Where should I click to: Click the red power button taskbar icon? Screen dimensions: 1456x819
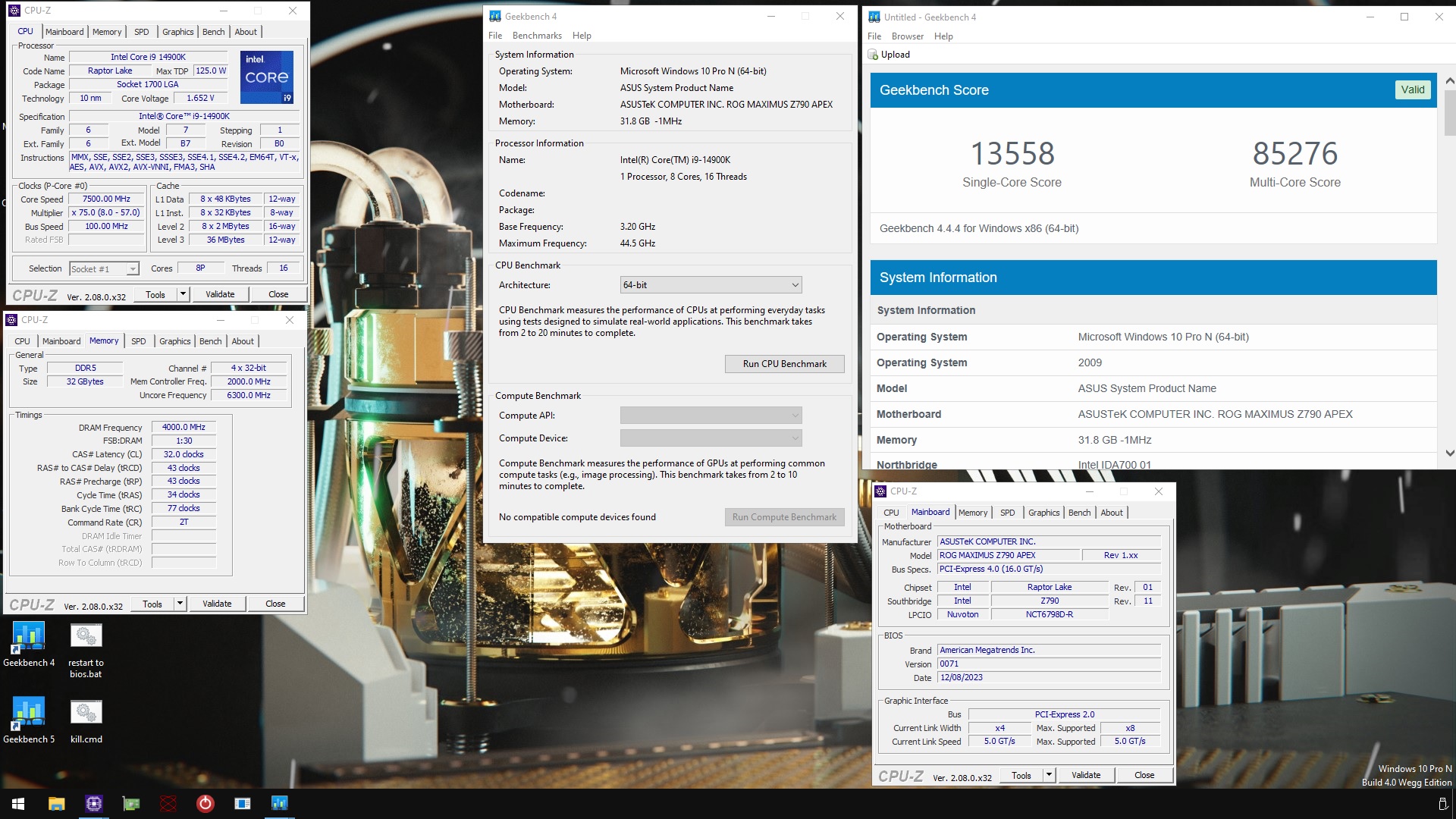click(206, 803)
